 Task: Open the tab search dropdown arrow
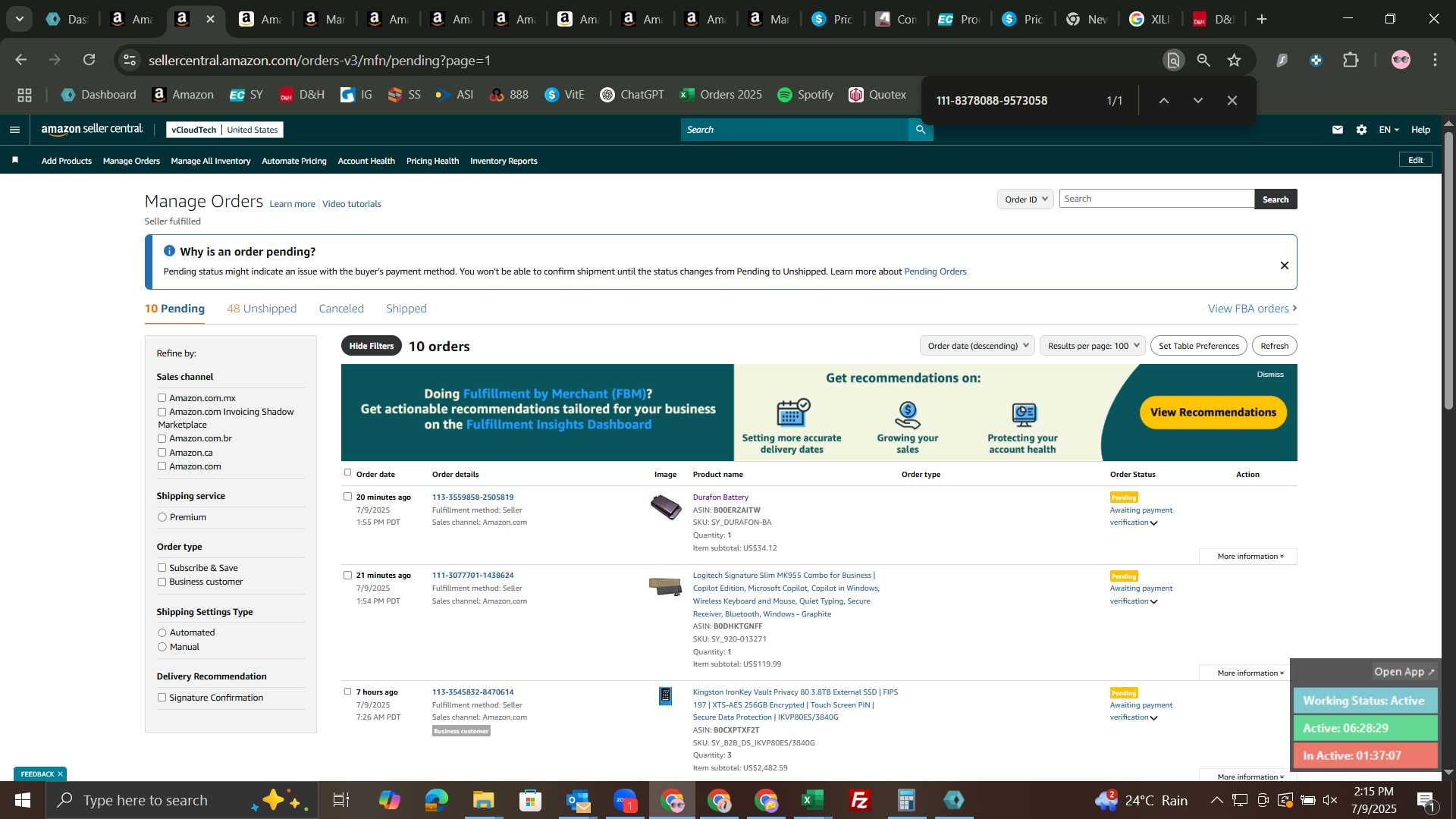20,19
